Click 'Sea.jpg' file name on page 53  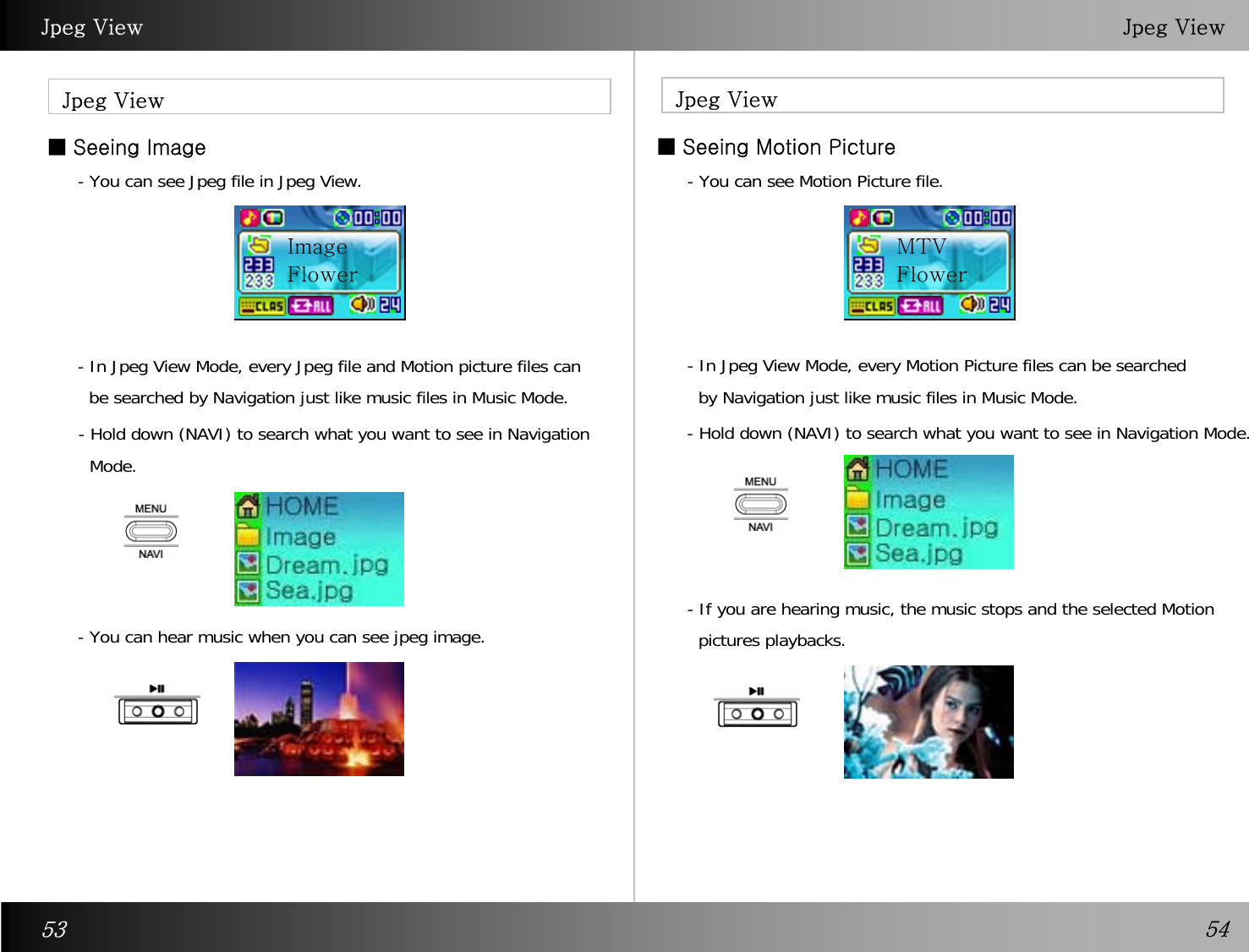309,591
